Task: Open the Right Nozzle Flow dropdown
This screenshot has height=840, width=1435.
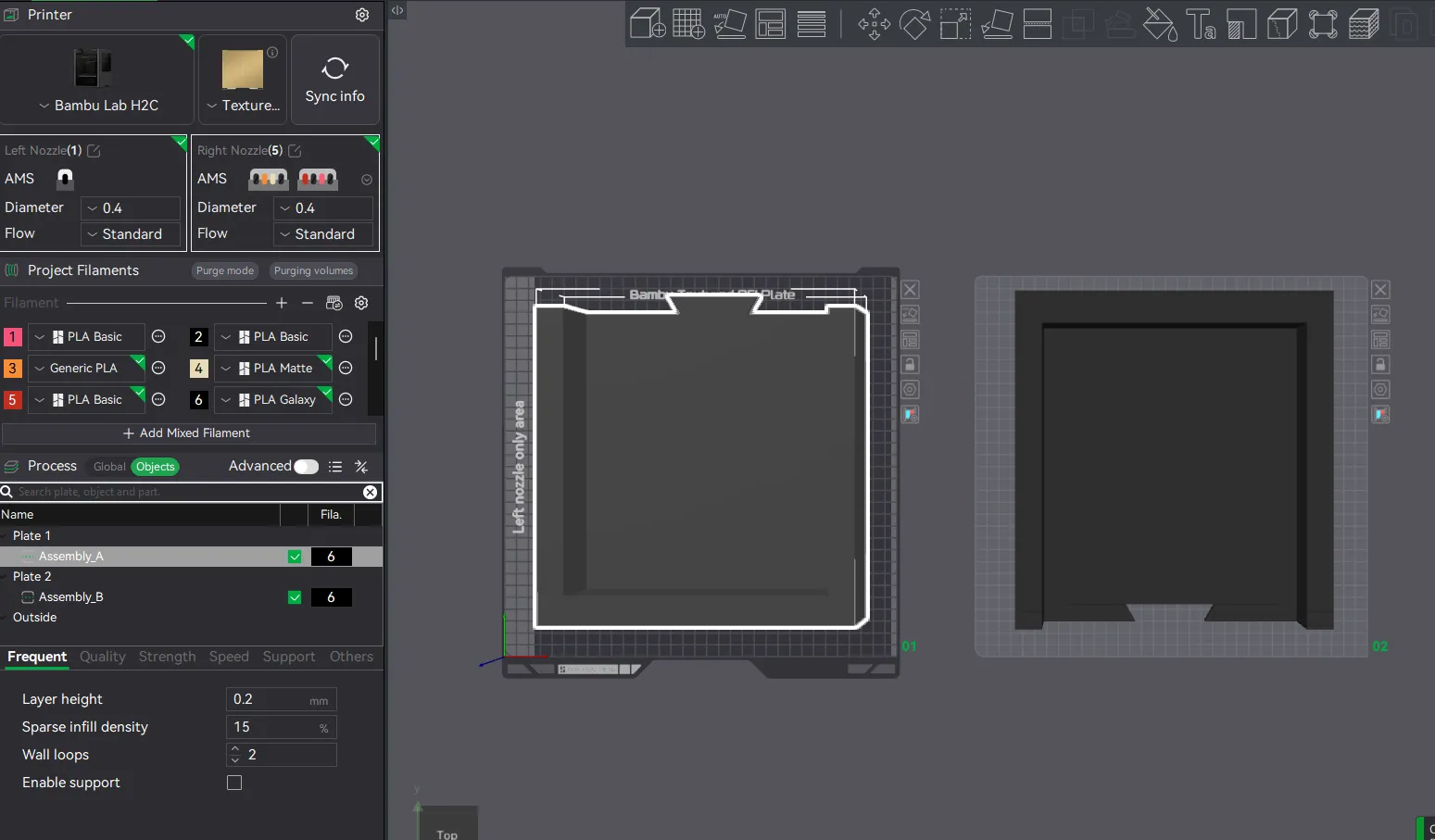Action: tap(323, 234)
